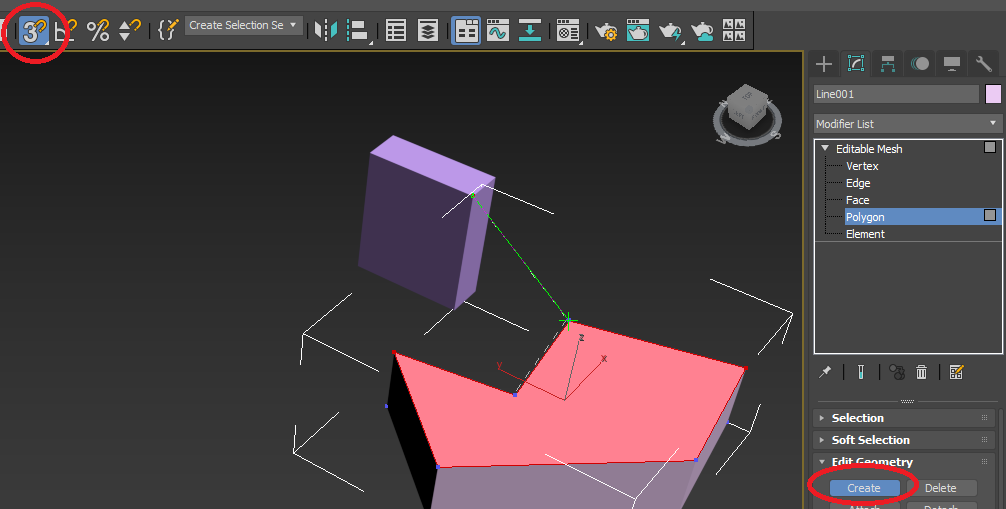Collapse the Editable Mesh stack entry
1006x509 pixels.
[x=825, y=148]
